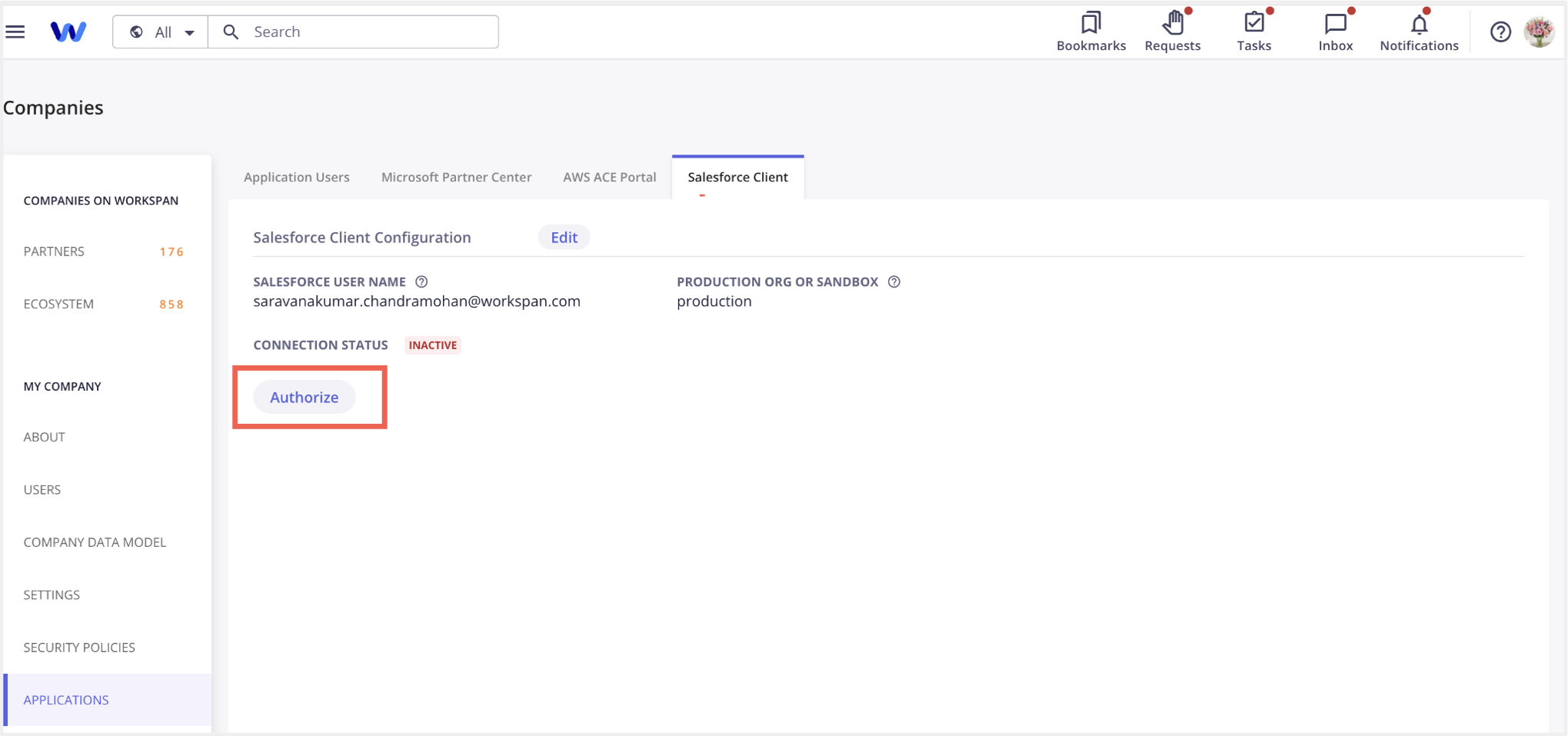This screenshot has height=736, width=1568.
Task: Open the user profile avatar
Action: coord(1539,32)
